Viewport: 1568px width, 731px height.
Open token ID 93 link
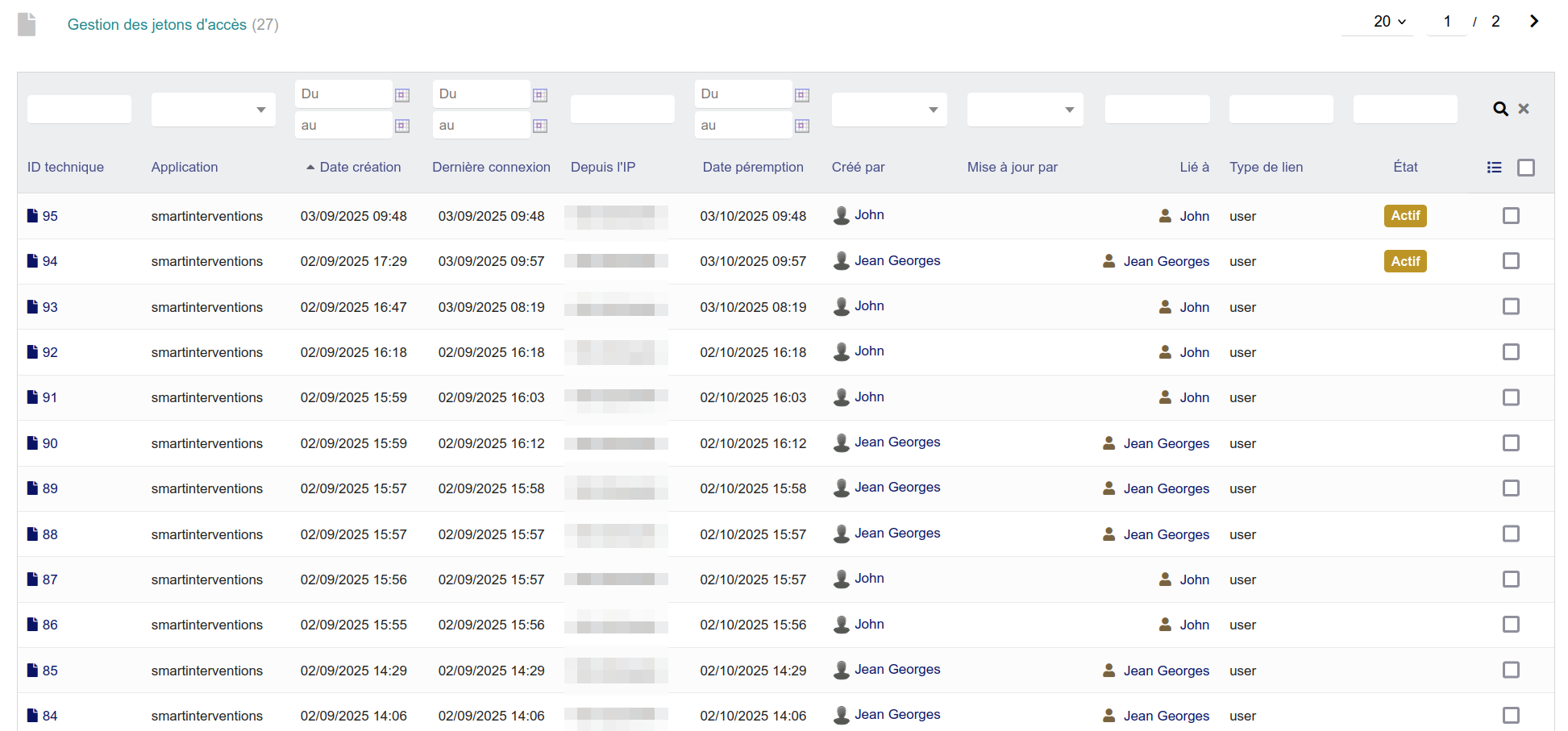coord(50,307)
